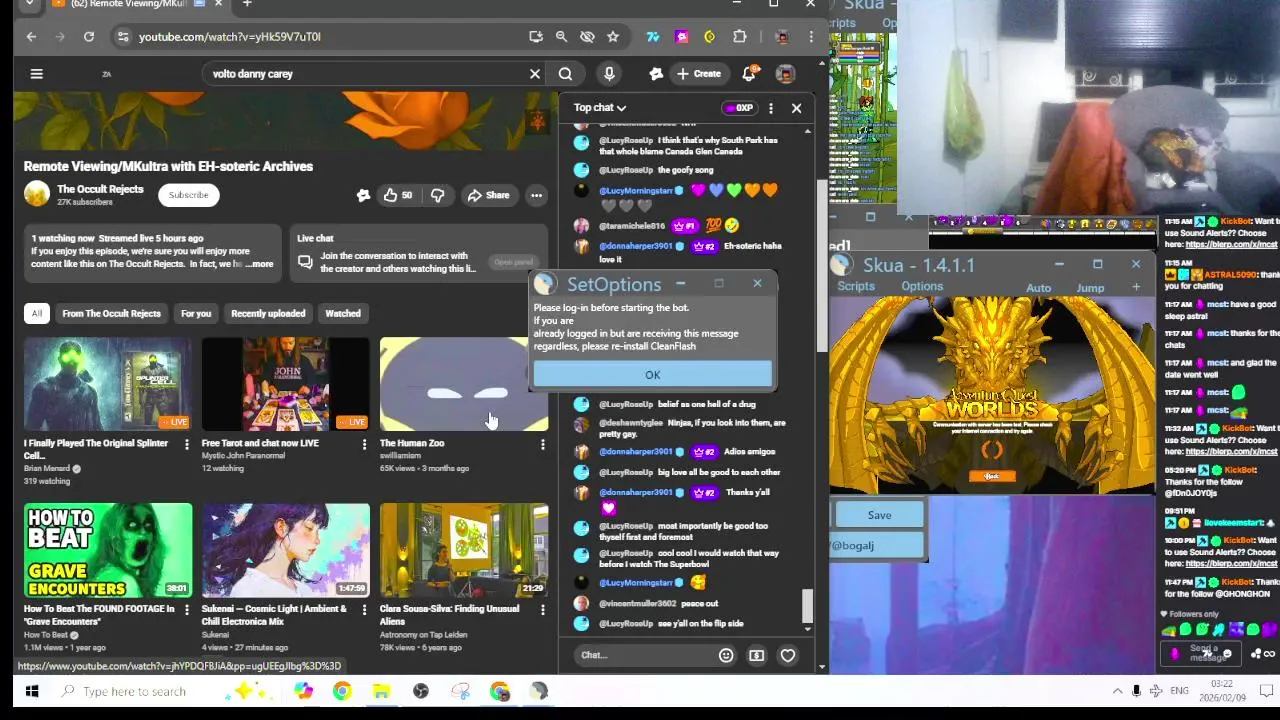1280x720 pixels.
Task: Clear the YouTube search box text
Action: pyautogui.click(x=535, y=73)
